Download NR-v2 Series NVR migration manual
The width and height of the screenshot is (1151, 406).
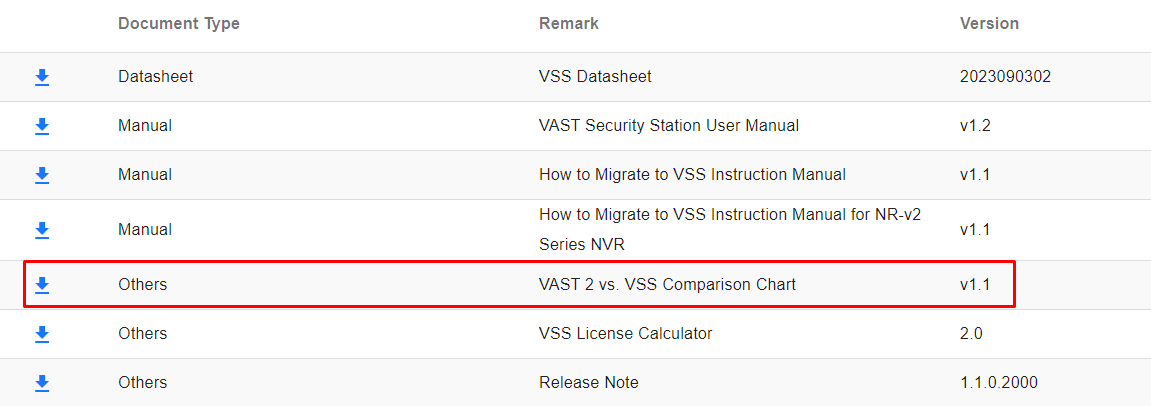(x=42, y=230)
